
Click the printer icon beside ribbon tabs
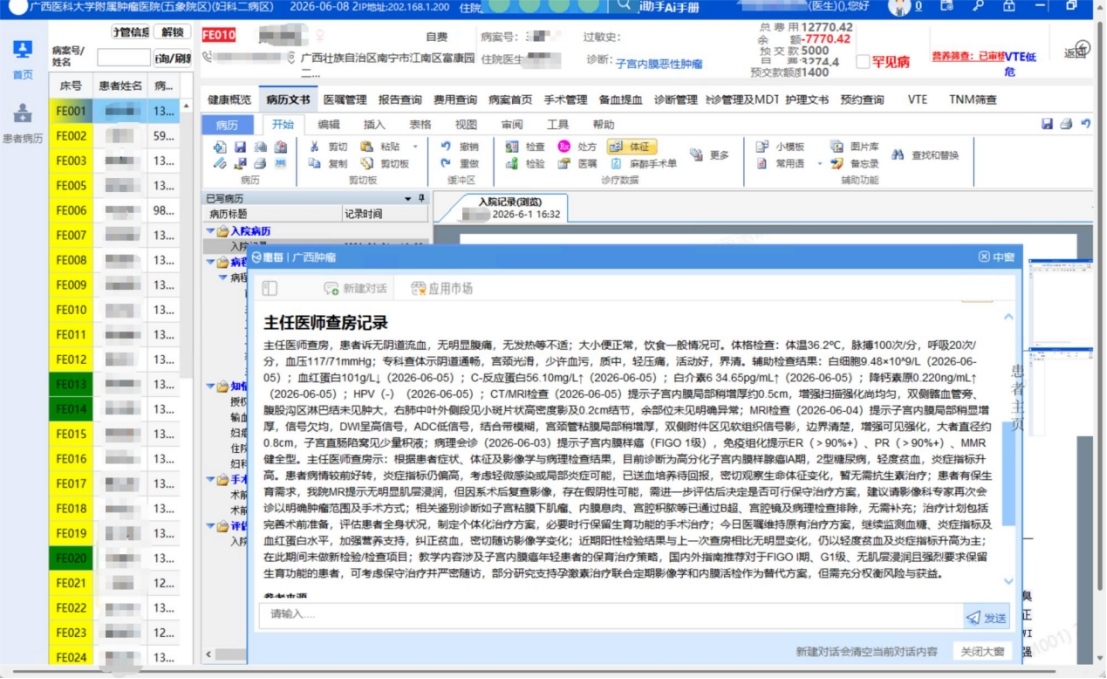pyautogui.click(x=1066, y=124)
